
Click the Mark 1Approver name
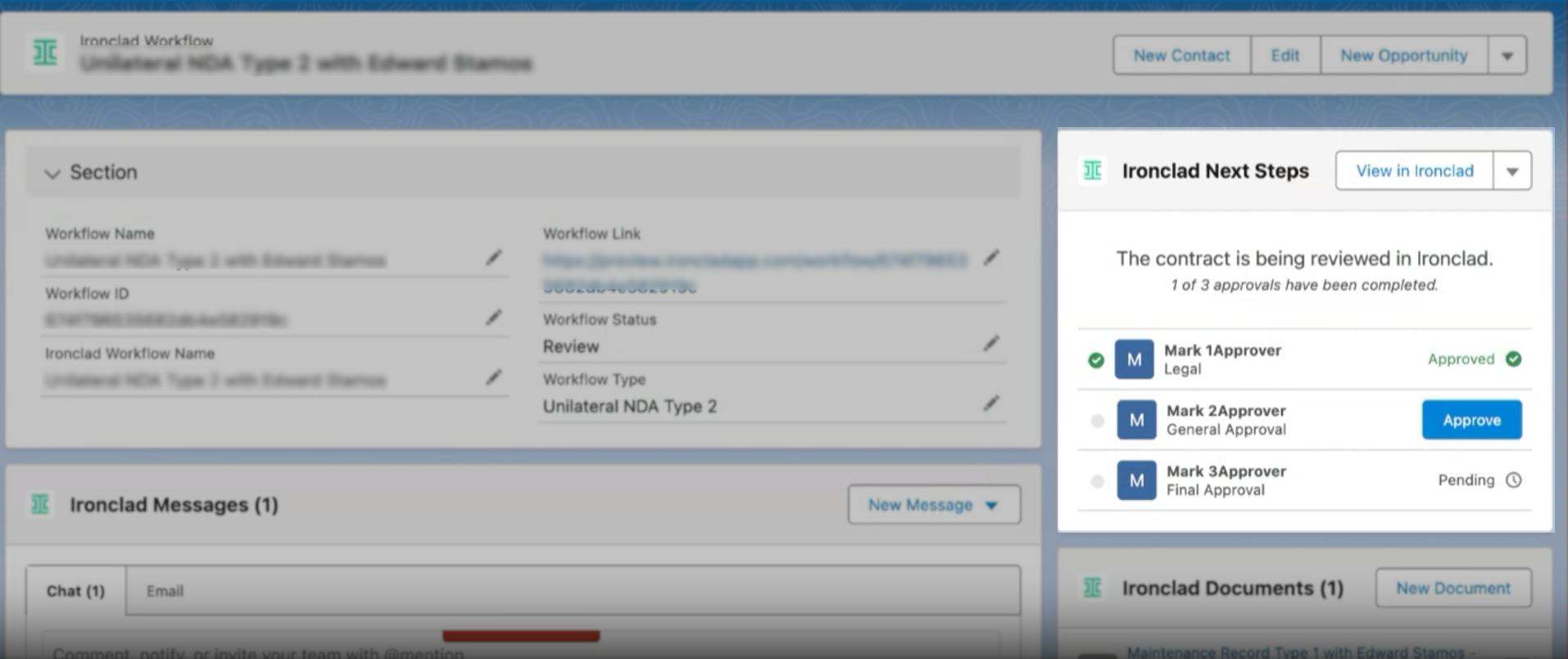(1222, 350)
